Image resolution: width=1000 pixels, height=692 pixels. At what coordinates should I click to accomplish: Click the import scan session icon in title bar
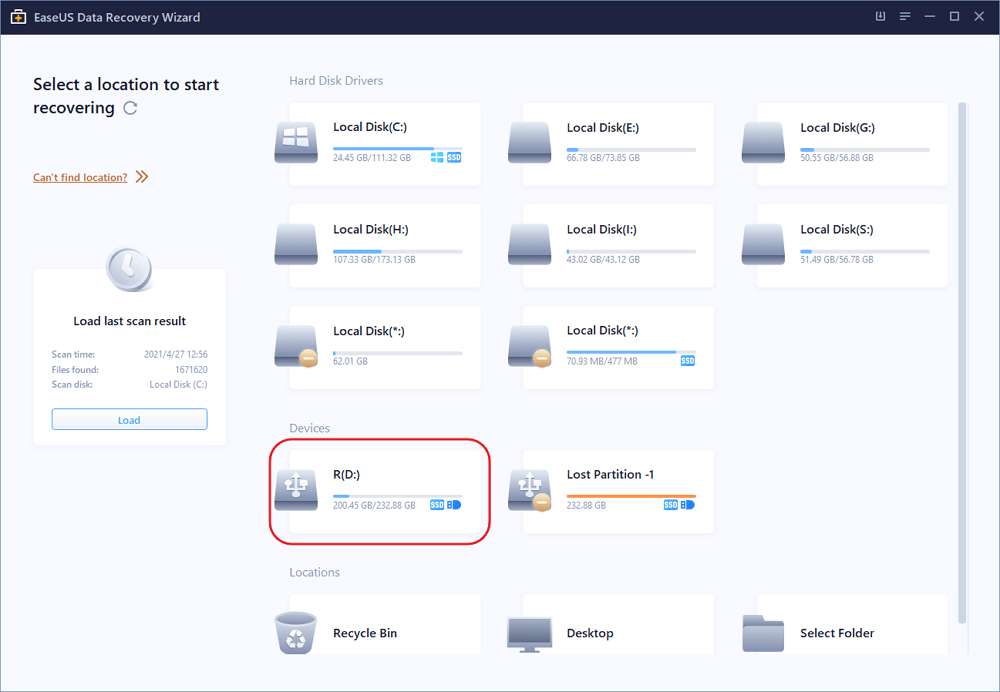(881, 17)
